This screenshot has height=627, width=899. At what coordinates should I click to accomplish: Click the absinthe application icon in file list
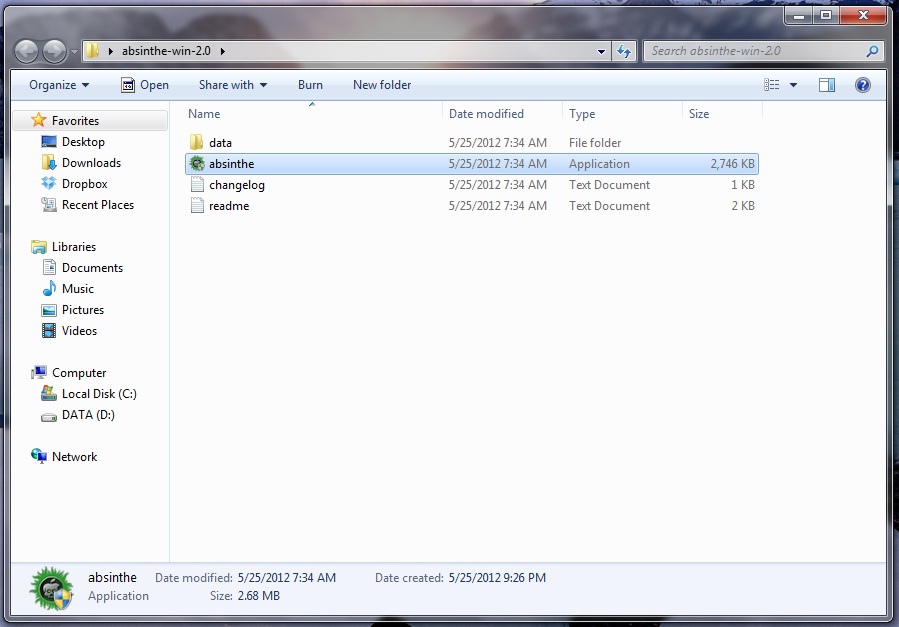[x=197, y=164]
